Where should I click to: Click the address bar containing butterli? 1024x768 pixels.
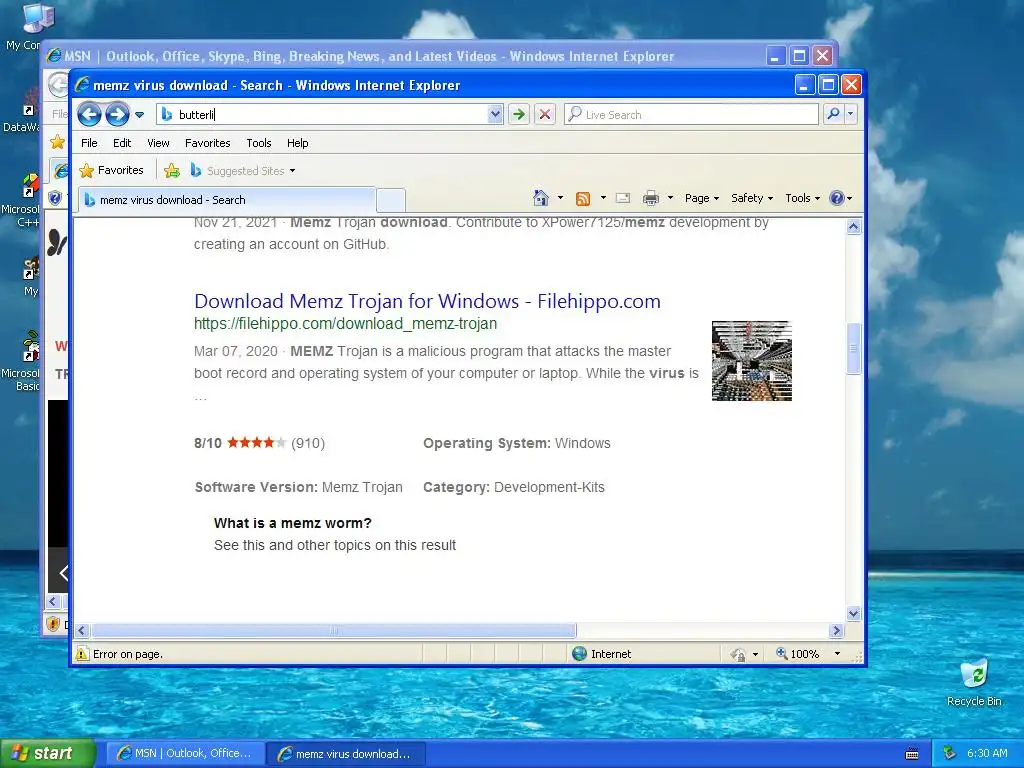coord(323,114)
